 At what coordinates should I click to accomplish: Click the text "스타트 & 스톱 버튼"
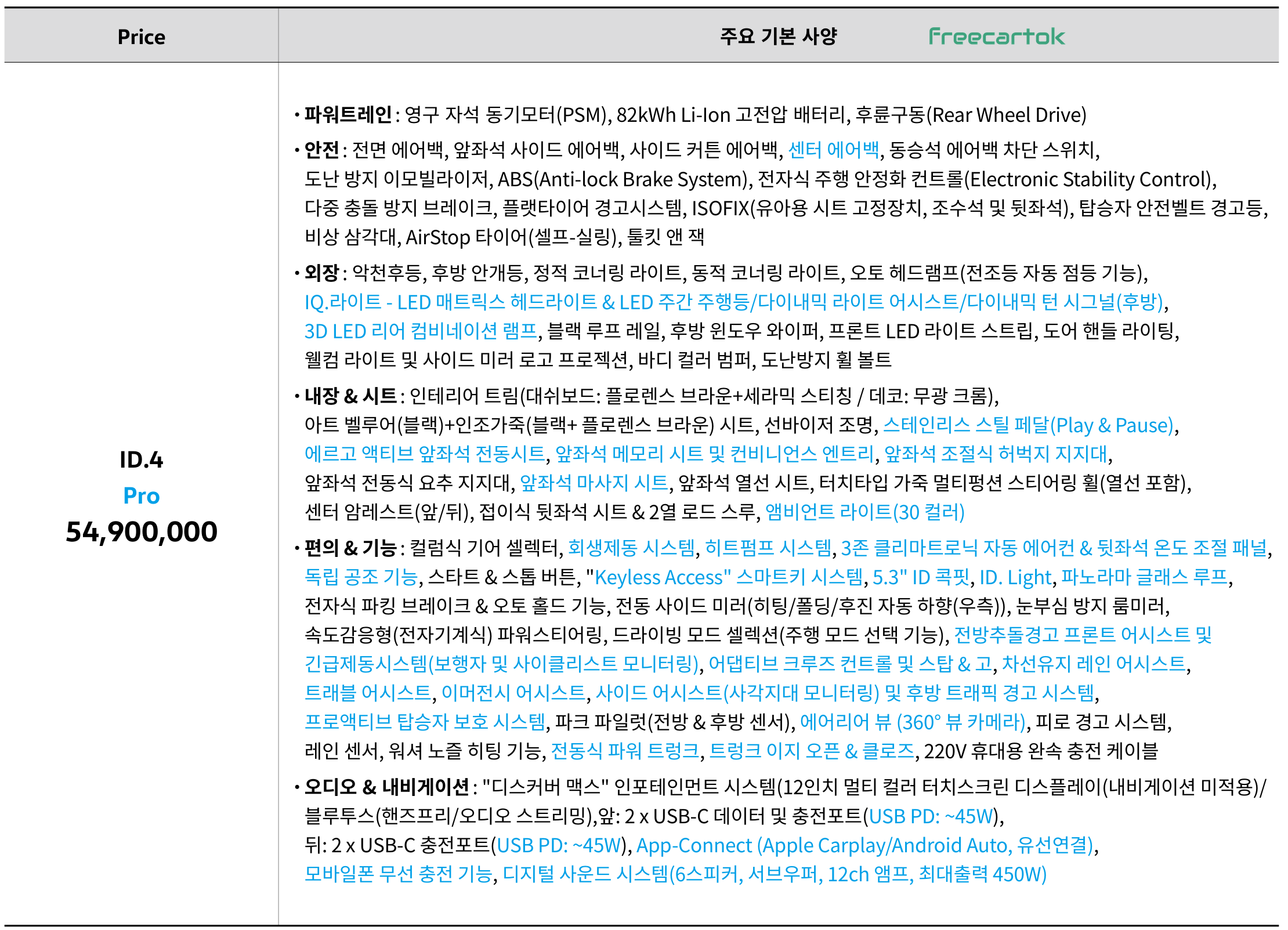[501, 577]
